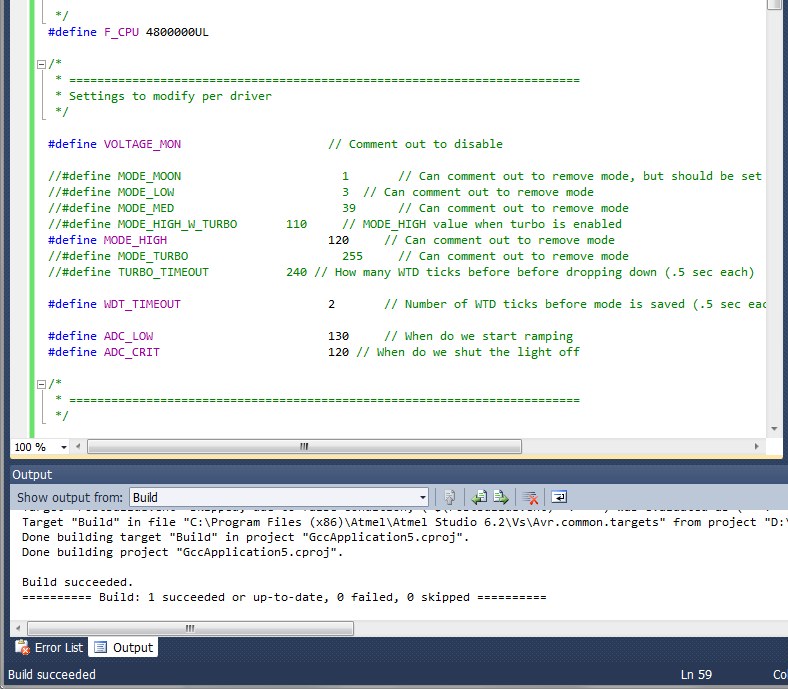Toggle word wrap in Output panel
788x689 pixels.
tap(559, 498)
